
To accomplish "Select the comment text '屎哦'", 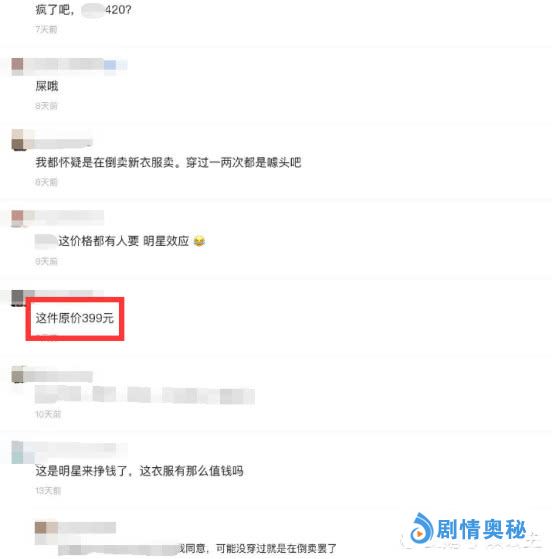I will pyautogui.click(x=47, y=86).
